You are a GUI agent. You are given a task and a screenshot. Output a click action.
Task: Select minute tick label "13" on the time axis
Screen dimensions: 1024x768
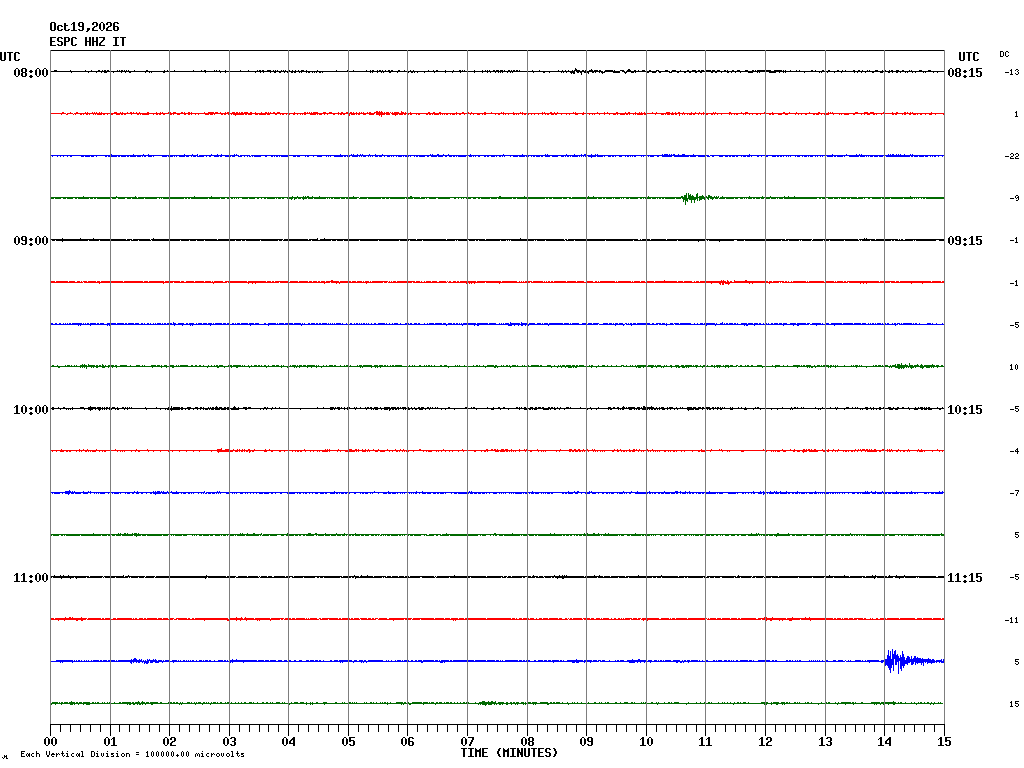[825, 742]
